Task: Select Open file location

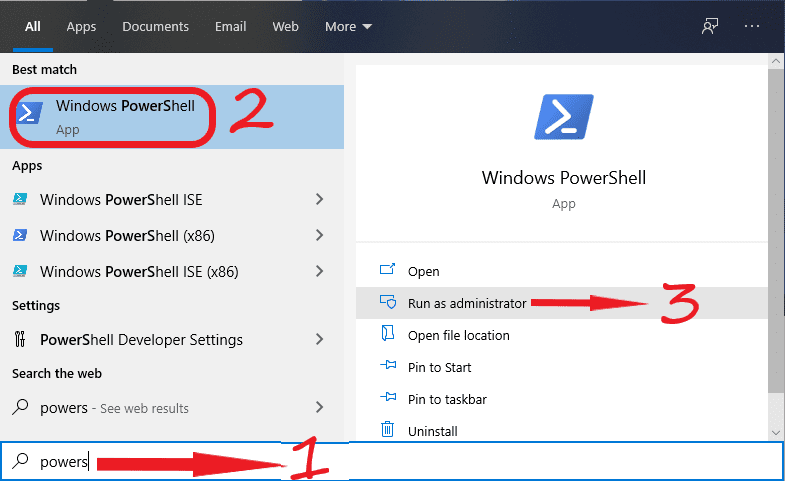Action: pos(562,335)
